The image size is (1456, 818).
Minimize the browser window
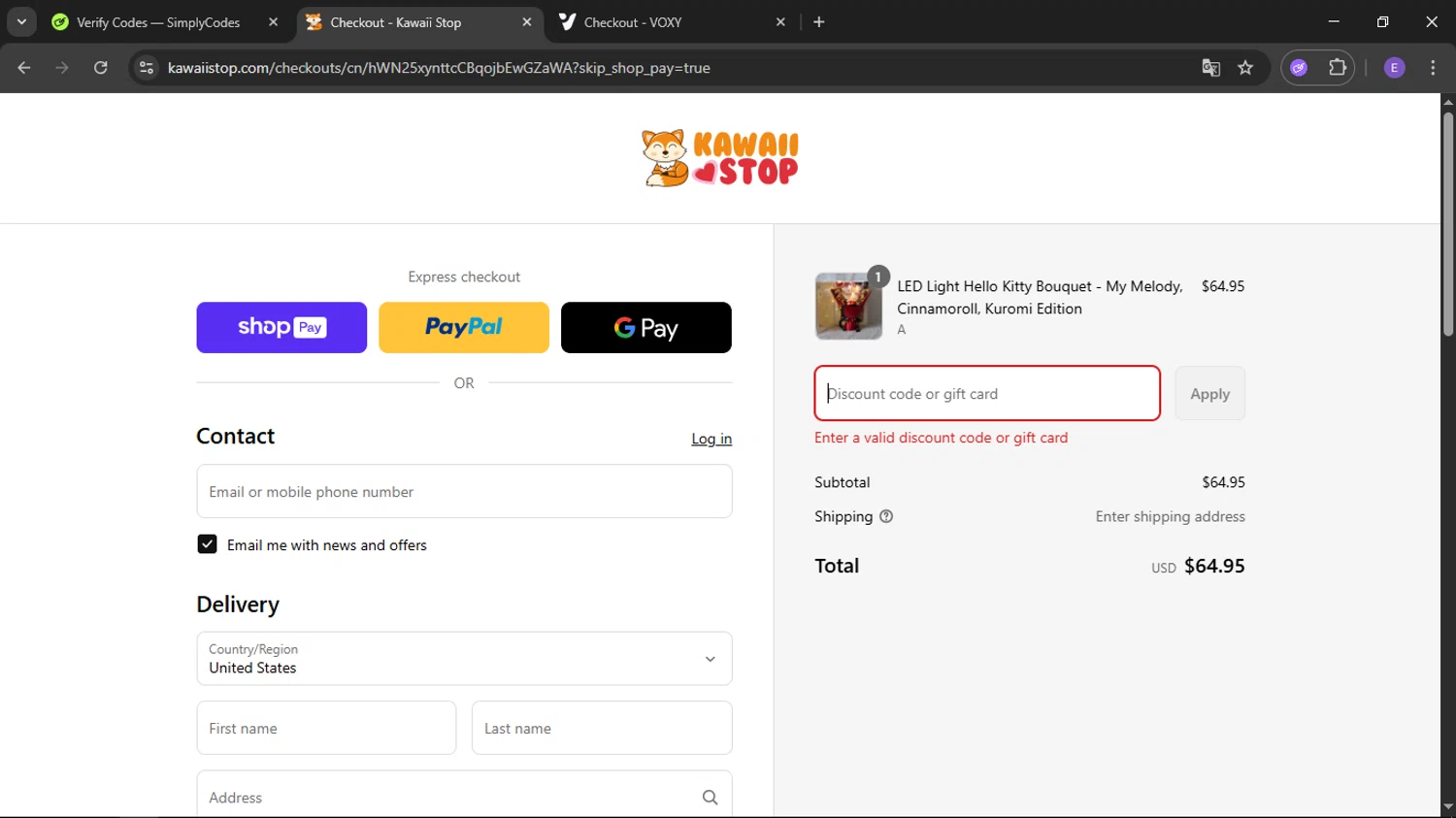[1334, 21]
